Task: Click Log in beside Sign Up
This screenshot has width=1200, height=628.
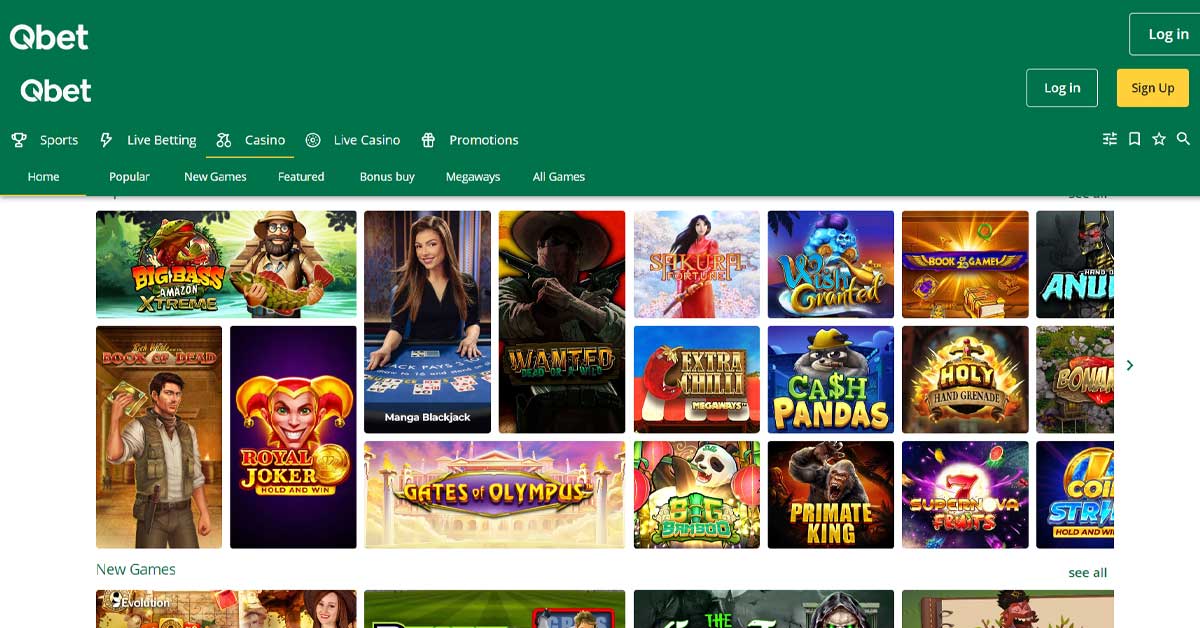Action: click(1062, 88)
